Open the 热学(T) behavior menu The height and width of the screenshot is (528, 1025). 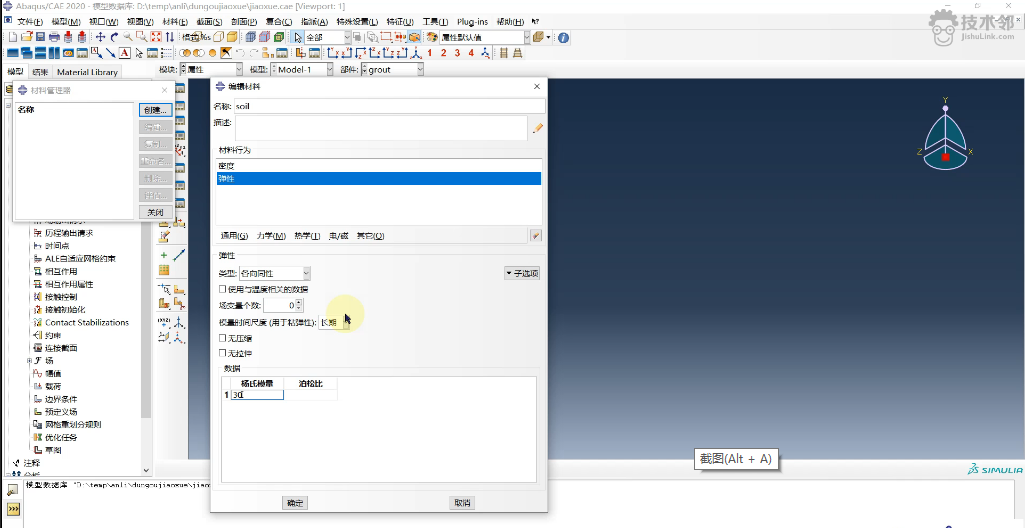(x=307, y=236)
